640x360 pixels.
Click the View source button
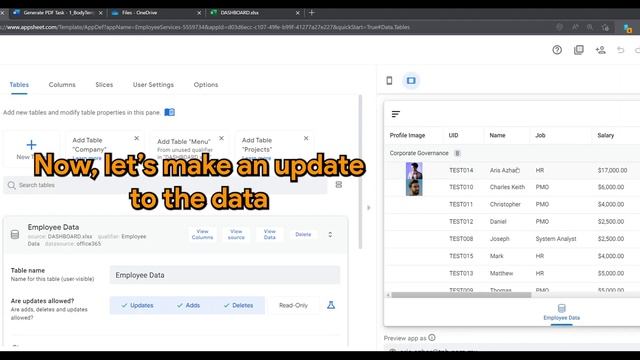pyautogui.click(x=236, y=234)
